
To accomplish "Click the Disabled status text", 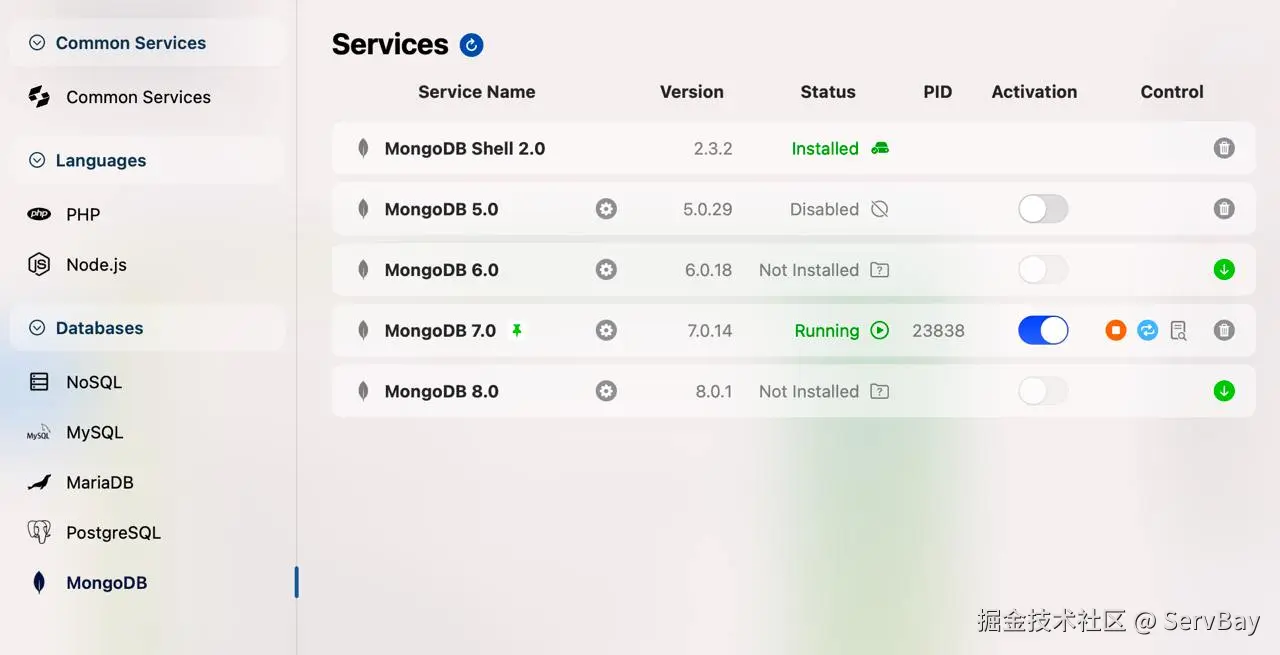I will (x=825, y=209).
